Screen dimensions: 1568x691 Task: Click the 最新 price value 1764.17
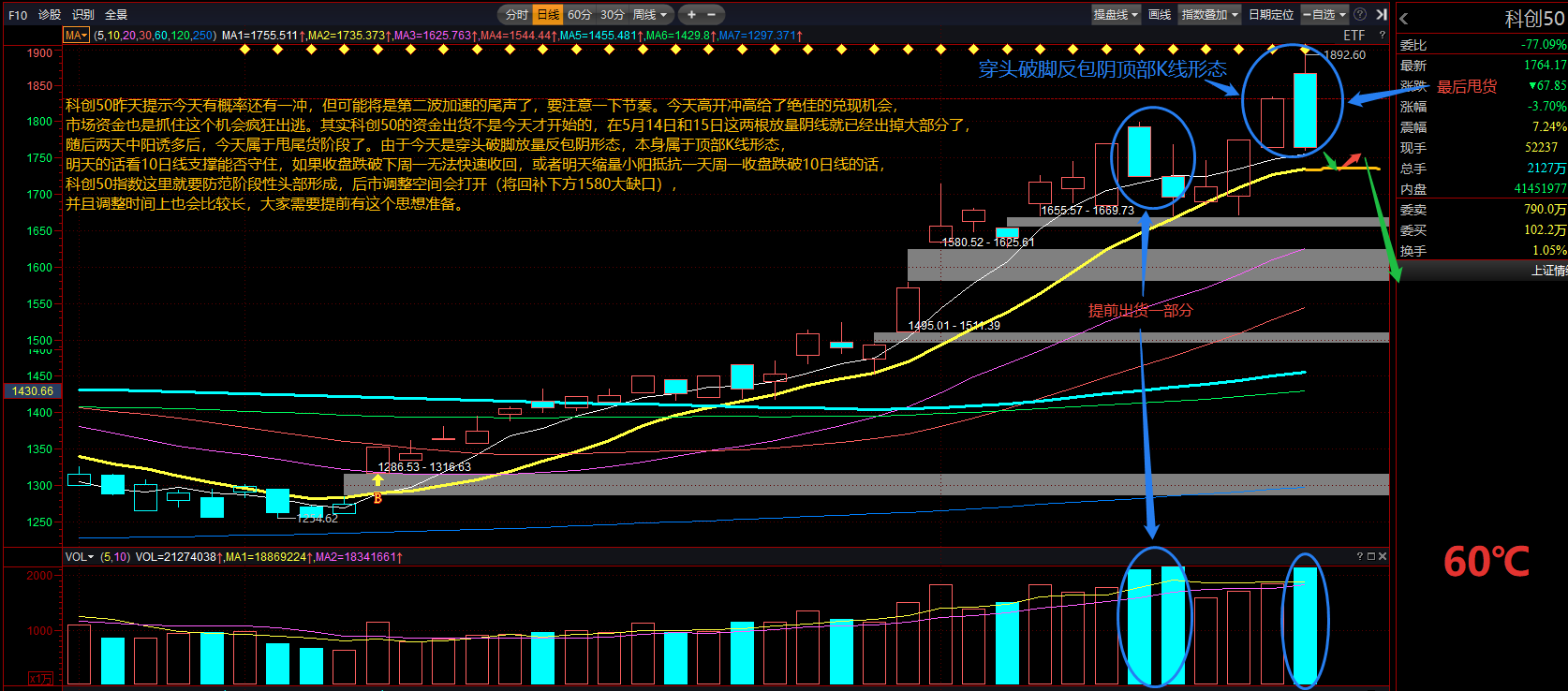tap(1545, 66)
